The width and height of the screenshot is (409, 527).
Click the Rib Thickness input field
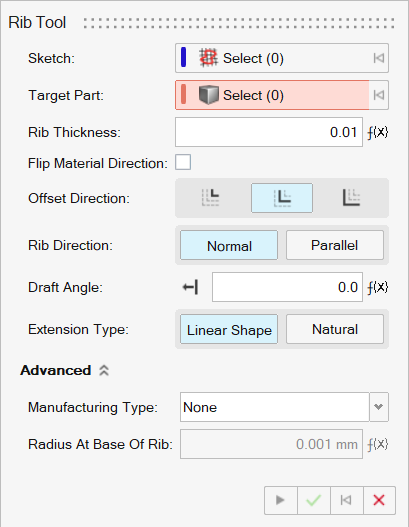(x=269, y=132)
